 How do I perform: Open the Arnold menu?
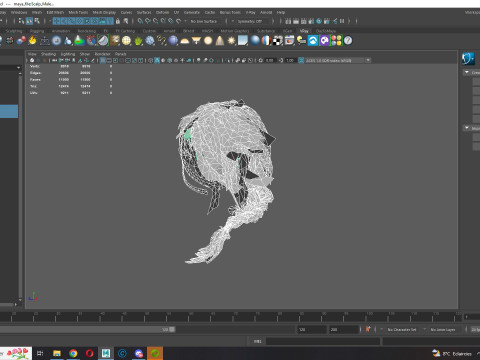pos(266,12)
